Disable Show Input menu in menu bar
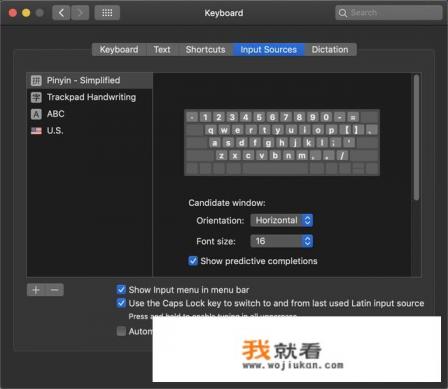This screenshot has width=448, height=389. [x=121, y=289]
